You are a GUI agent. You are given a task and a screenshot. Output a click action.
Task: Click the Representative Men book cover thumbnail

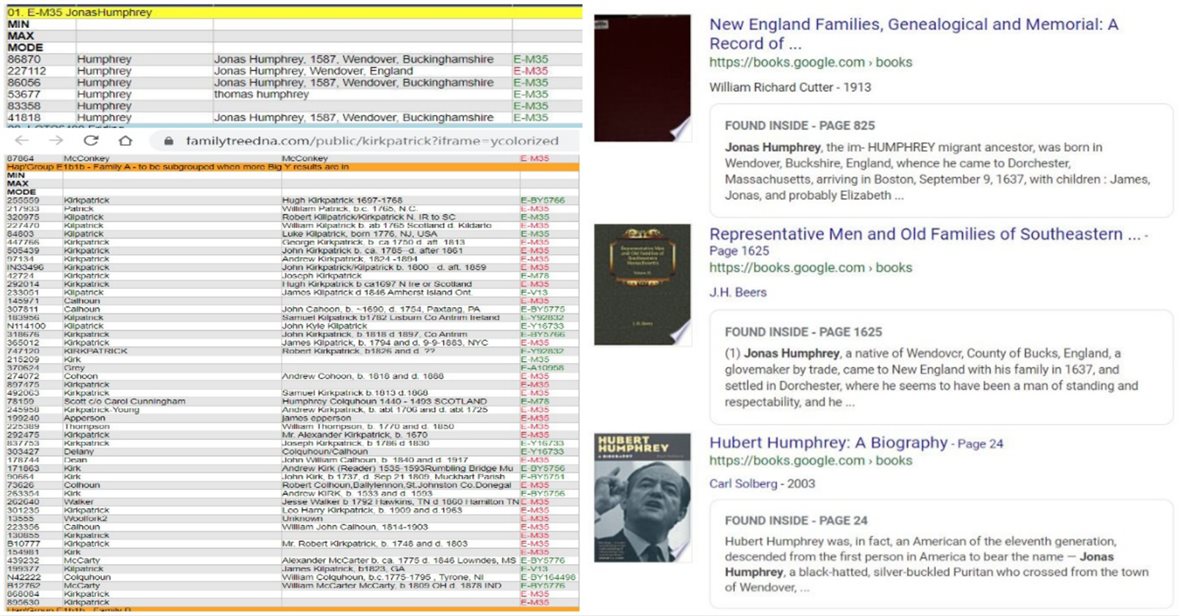click(x=642, y=285)
